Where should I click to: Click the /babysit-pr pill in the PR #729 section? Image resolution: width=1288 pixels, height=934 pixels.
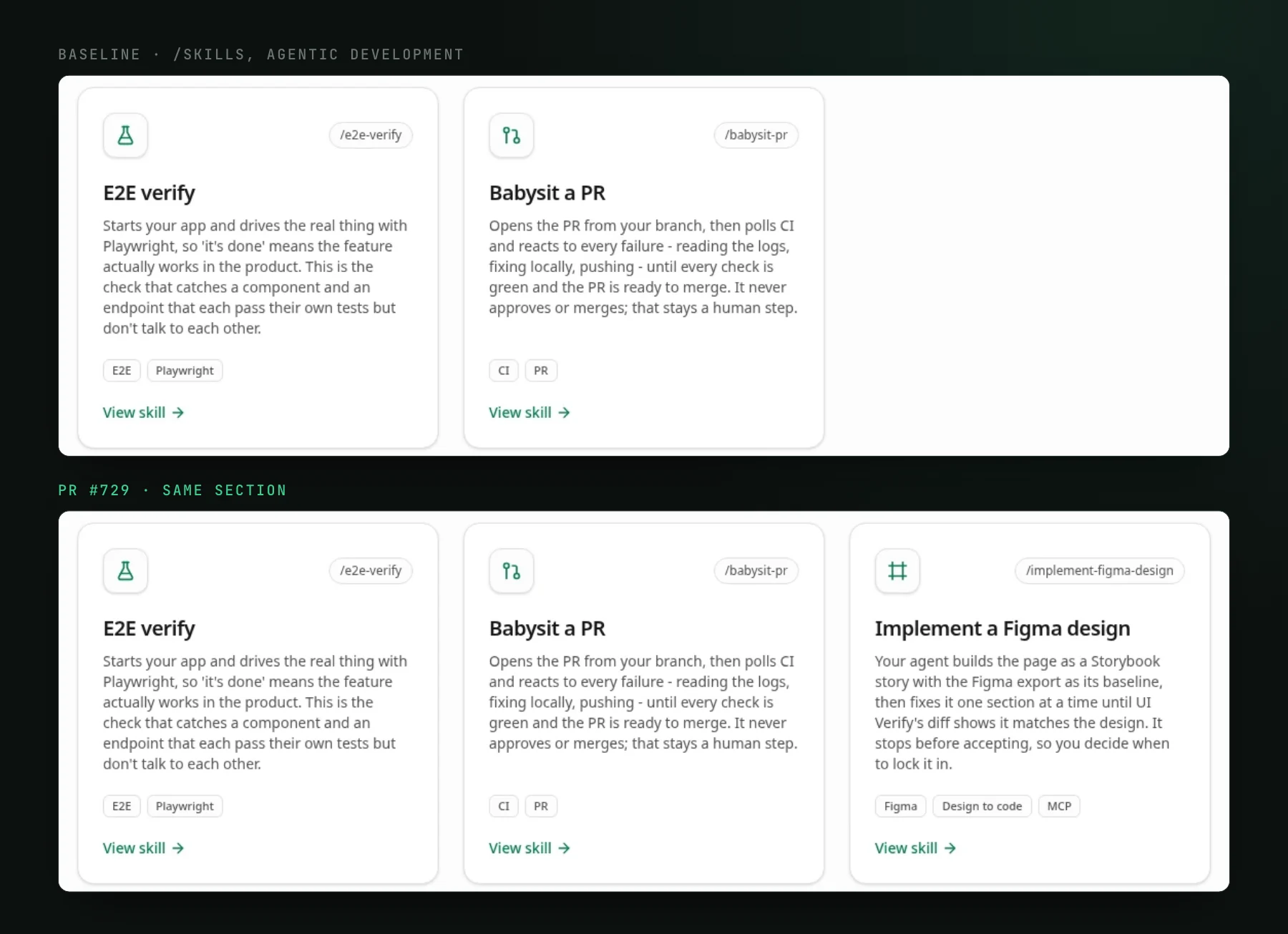tap(756, 570)
